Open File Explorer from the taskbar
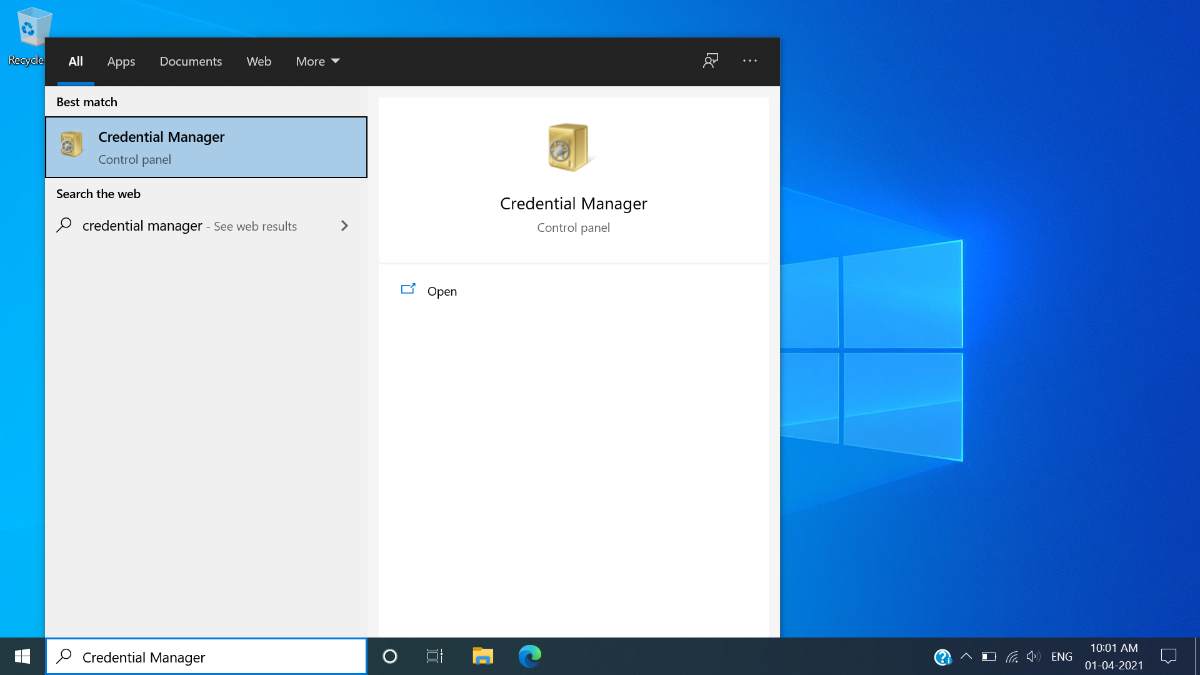Viewport: 1200px width, 675px height. tap(483, 657)
